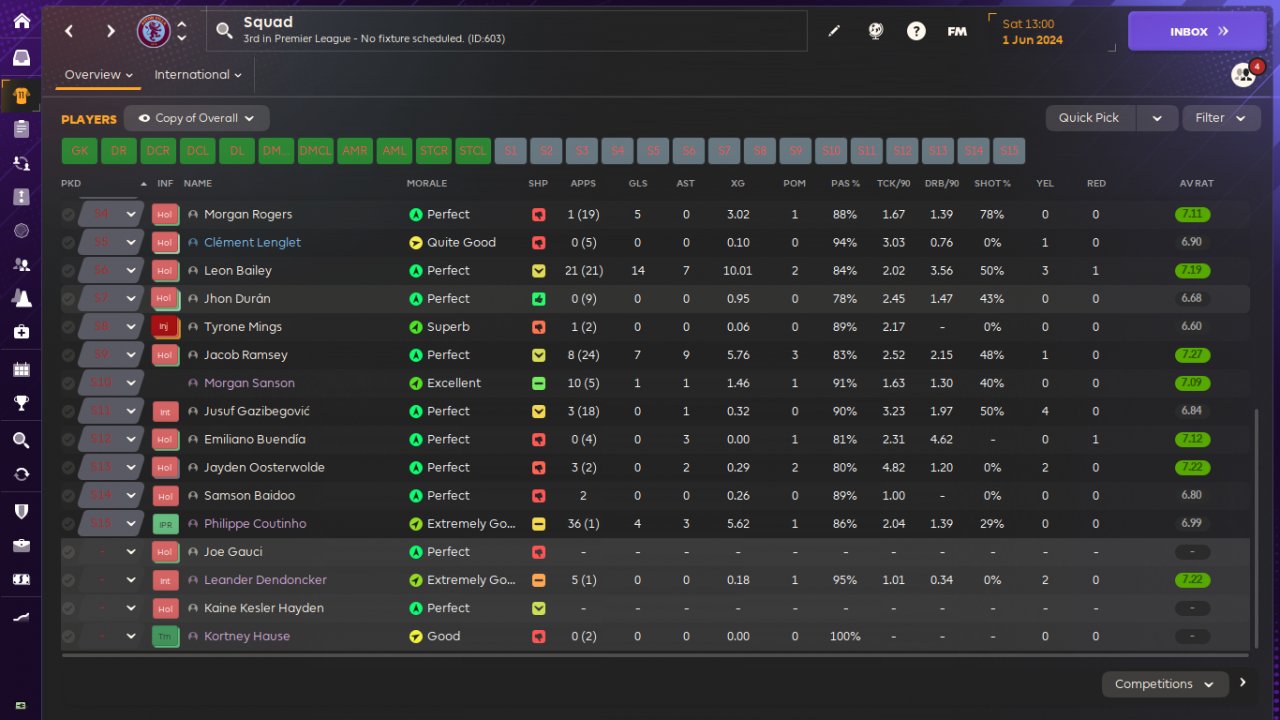Open the notifications icon showing 4

point(1244,74)
